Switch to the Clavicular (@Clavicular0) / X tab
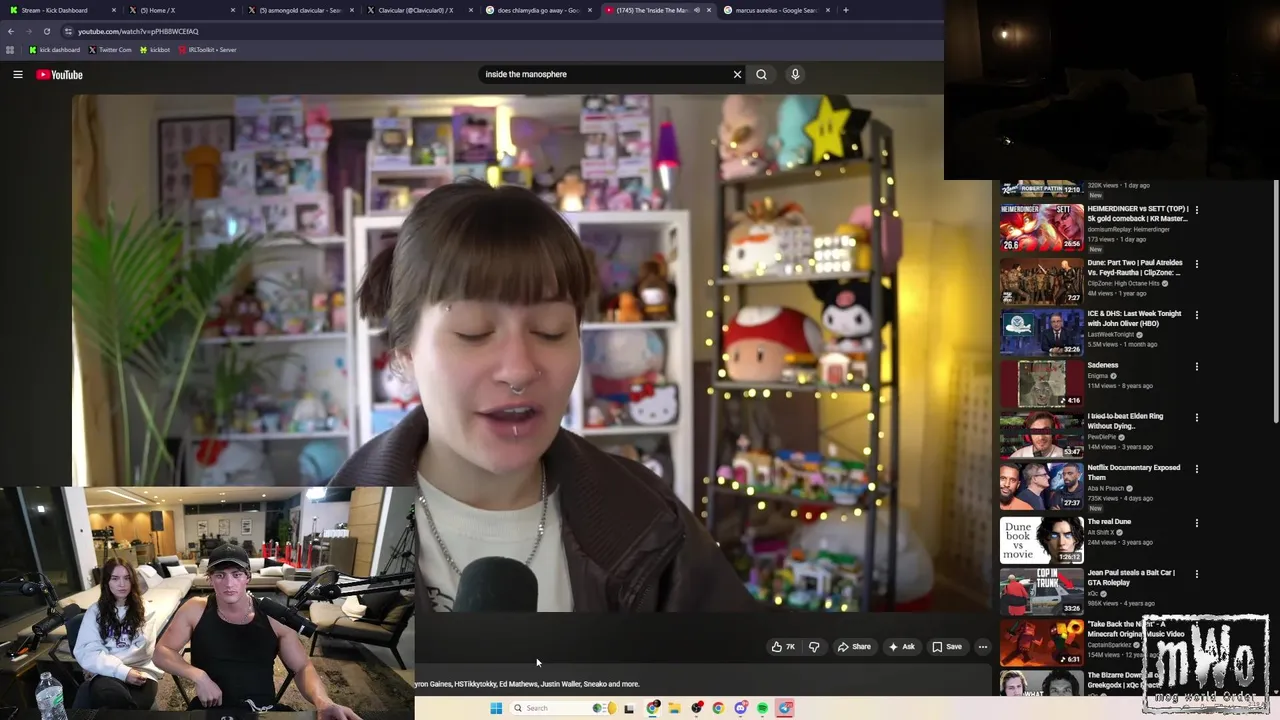Screen dimensions: 1280x720 click(x=418, y=10)
